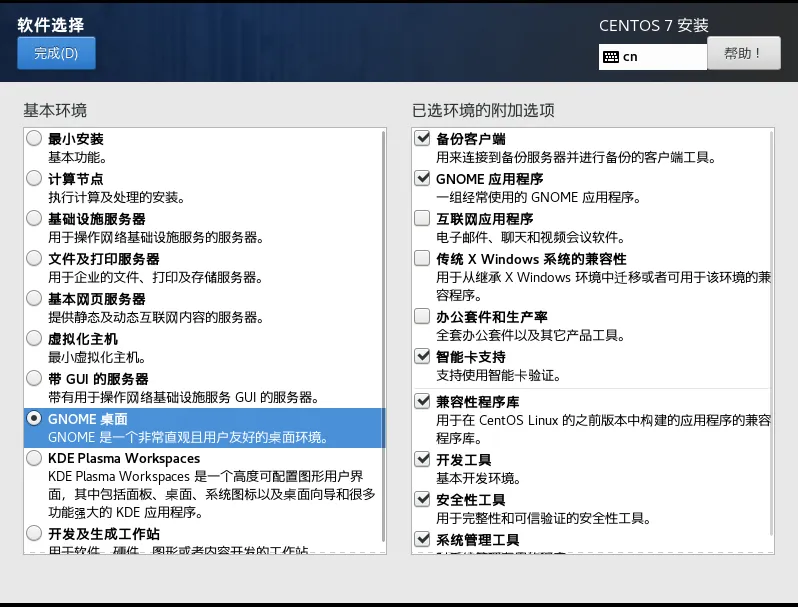Viewport: 798px width, 607px height.
Task: Toggle the 系统管理工具 checkbox
Action: (422, 539)
